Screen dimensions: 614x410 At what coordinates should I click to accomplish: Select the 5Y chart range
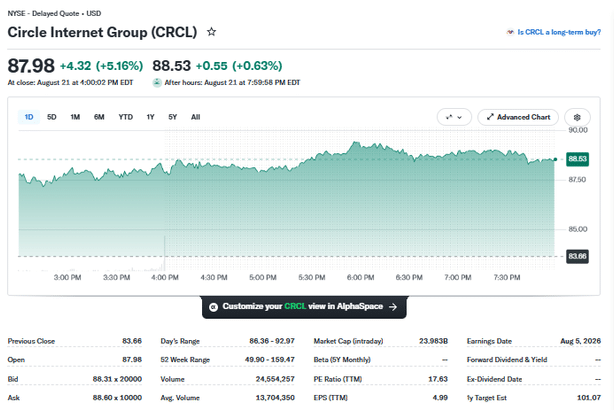[173, 117]
